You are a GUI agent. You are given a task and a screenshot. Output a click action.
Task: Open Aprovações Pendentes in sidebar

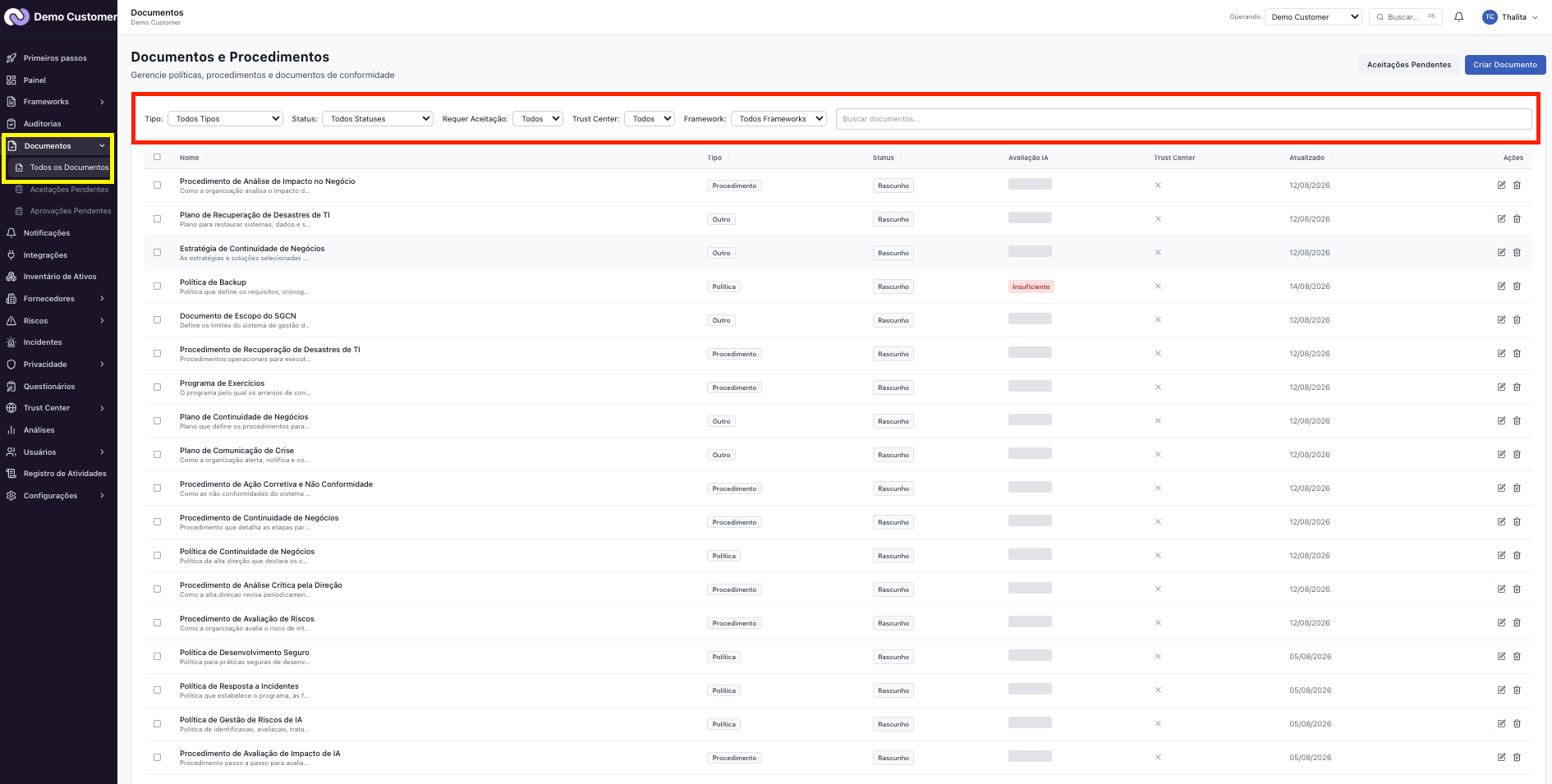[63, 211]
